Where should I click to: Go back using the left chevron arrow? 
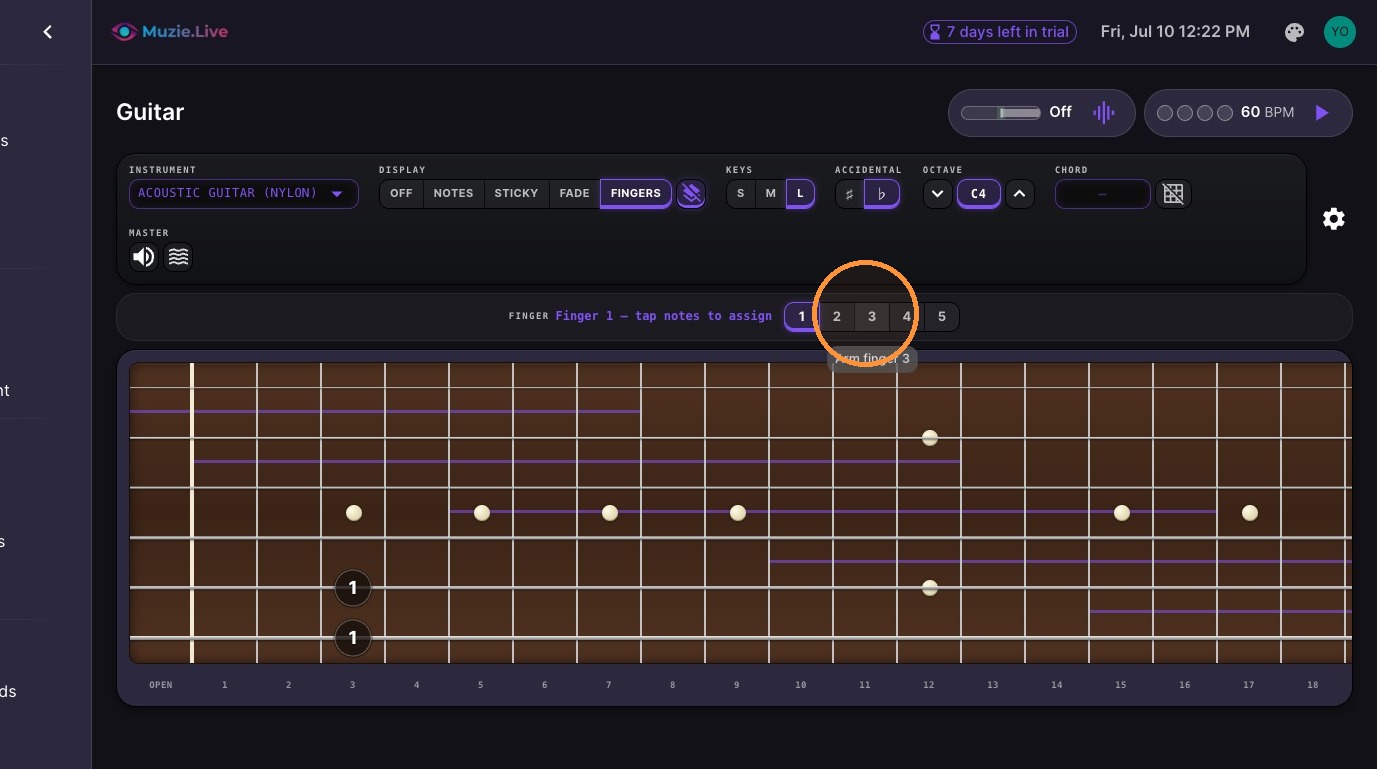tap(47, 32)
